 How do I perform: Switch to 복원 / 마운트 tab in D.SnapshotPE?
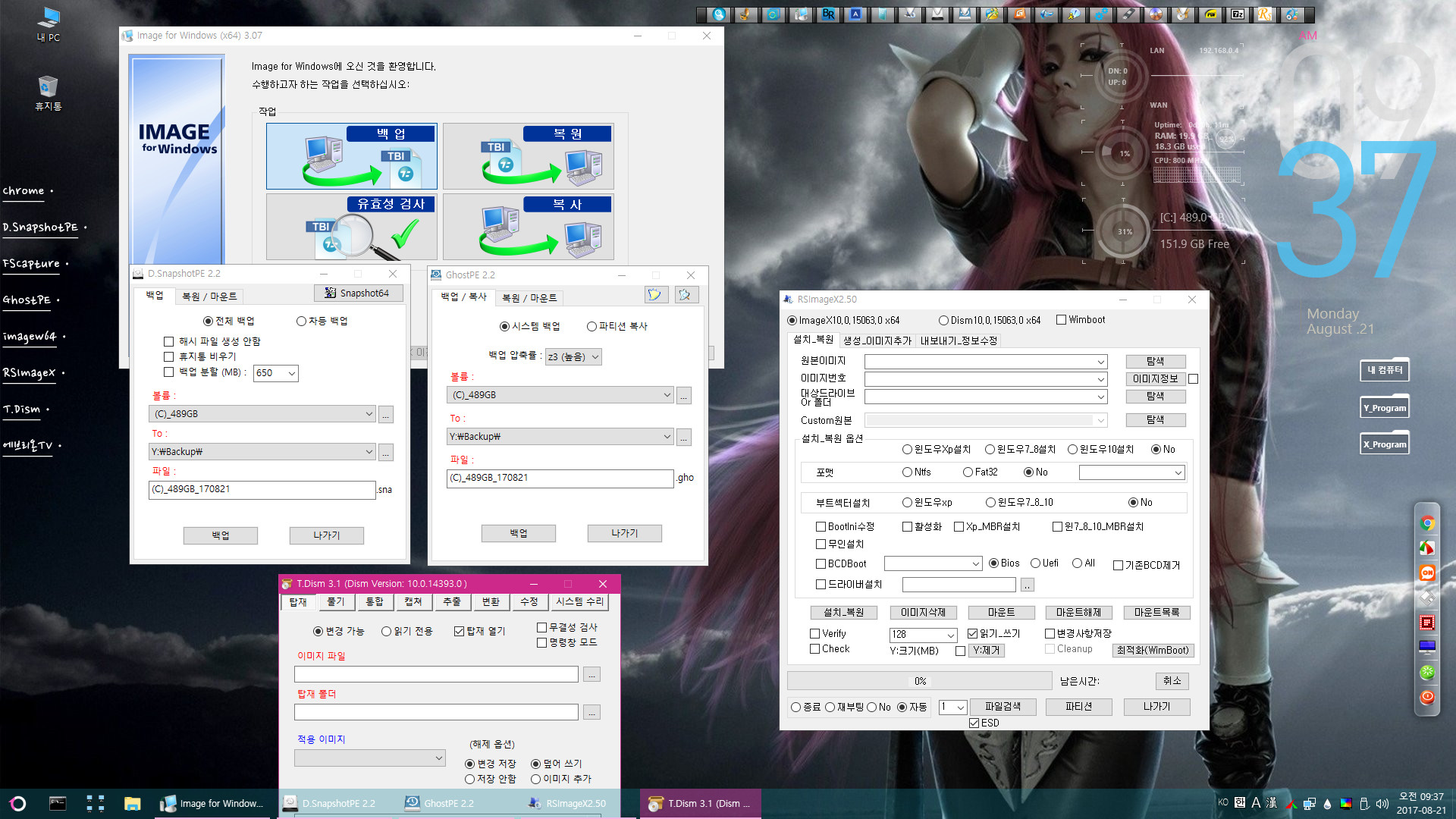209,297
